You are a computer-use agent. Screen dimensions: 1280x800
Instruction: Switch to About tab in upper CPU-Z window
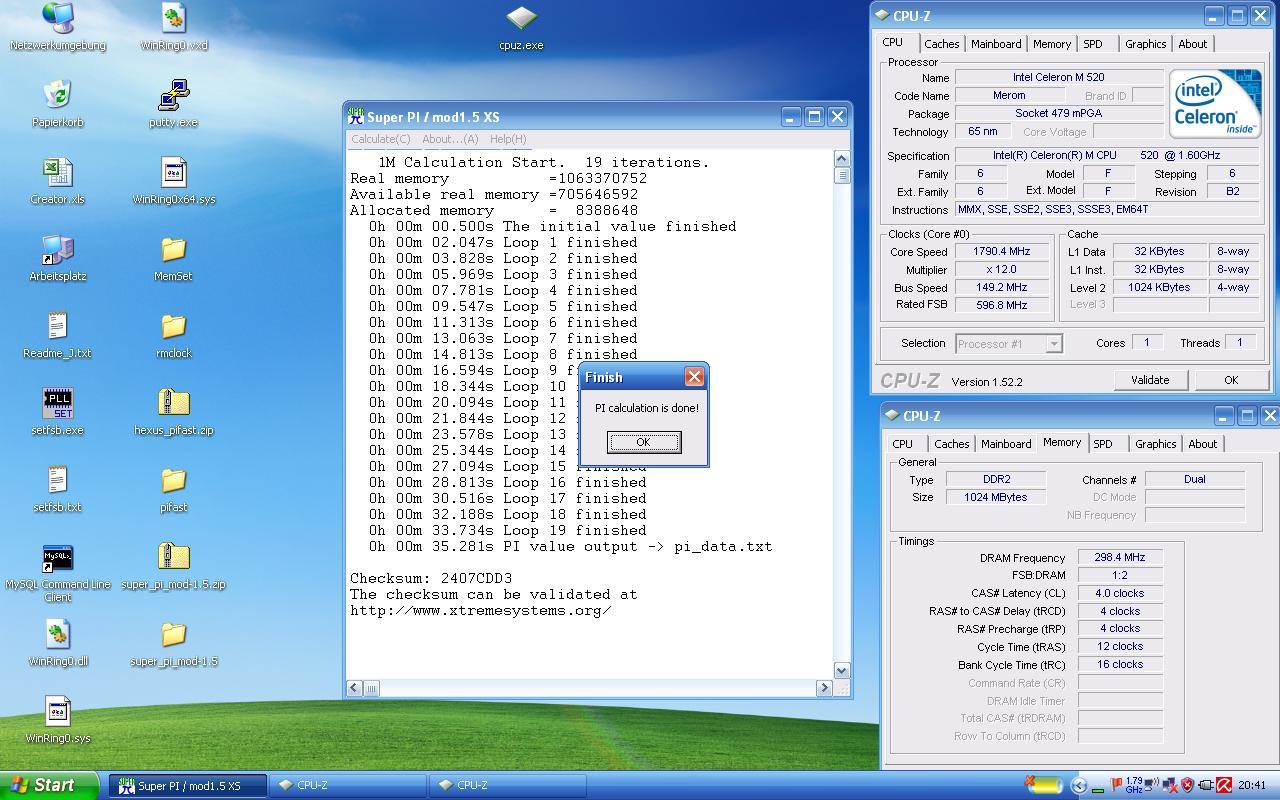(1192, 44)
